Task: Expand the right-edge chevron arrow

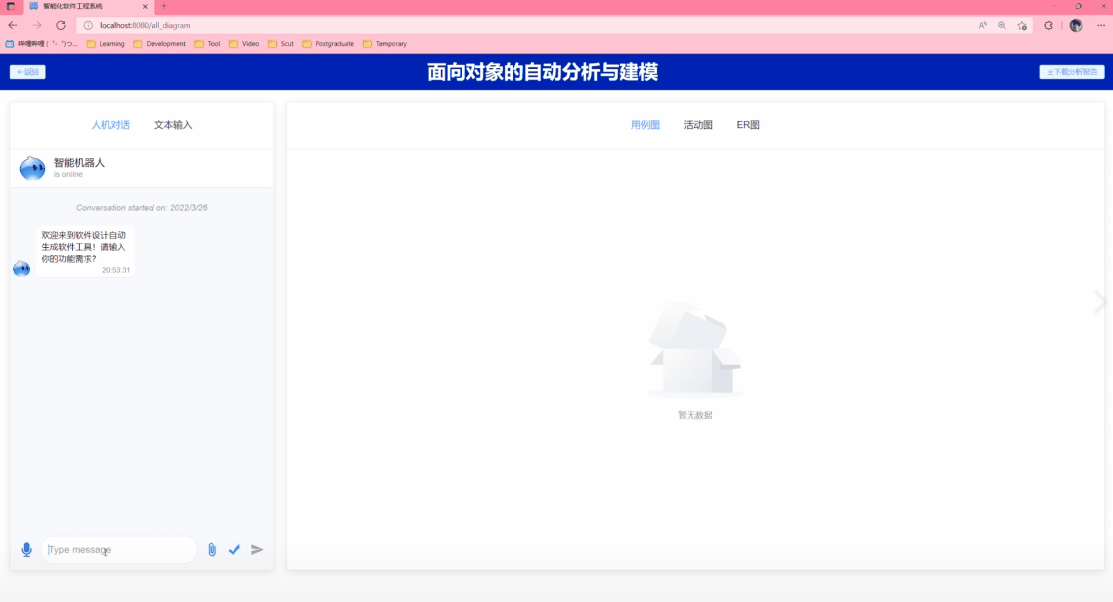Action: [1100, 302]
